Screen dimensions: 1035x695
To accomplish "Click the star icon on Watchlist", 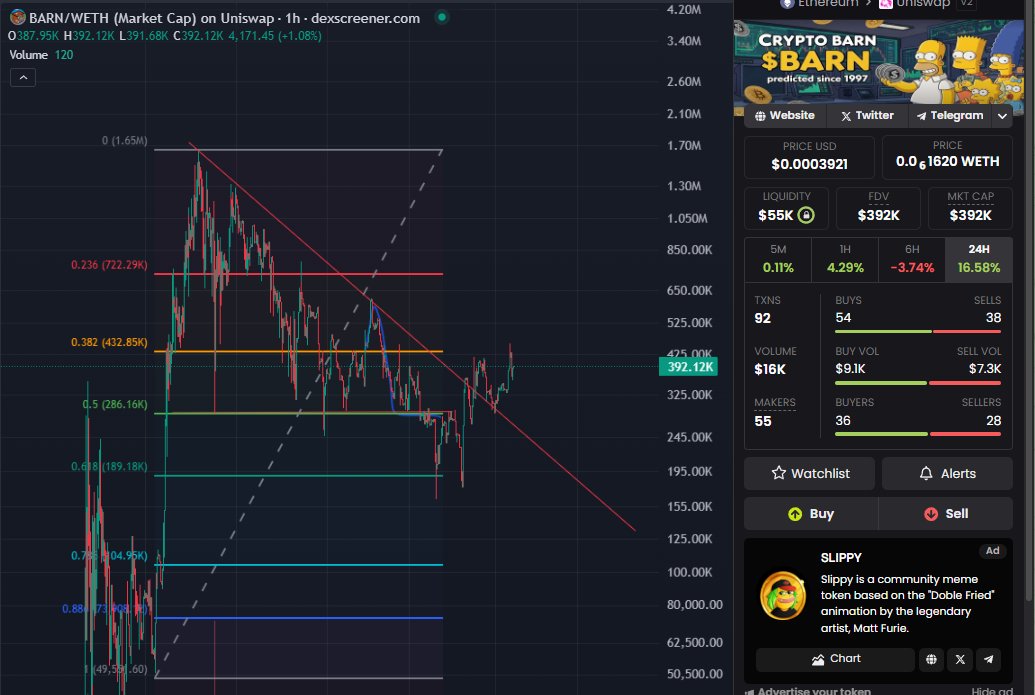I will point(779,473).
